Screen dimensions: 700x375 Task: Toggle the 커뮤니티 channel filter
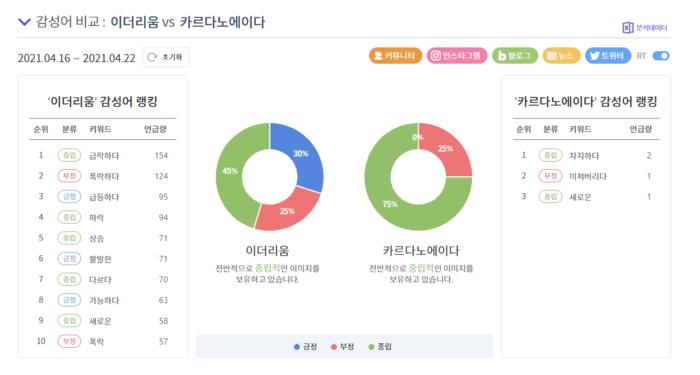pos(395,56)
